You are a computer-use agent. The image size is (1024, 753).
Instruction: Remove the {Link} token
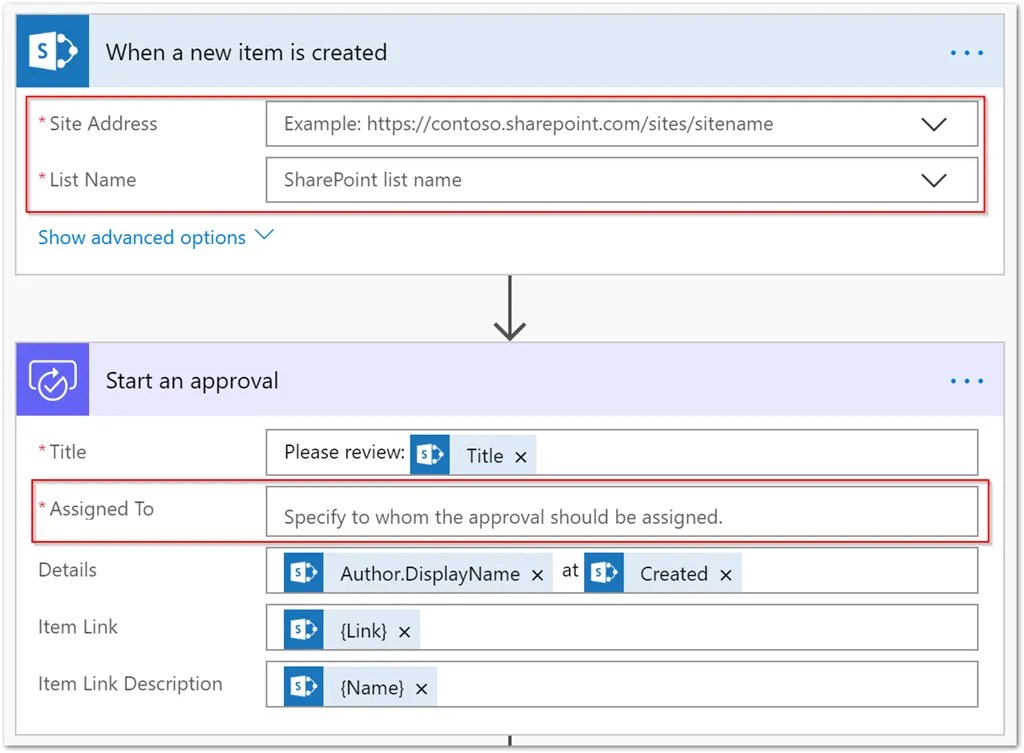(404, 632)
